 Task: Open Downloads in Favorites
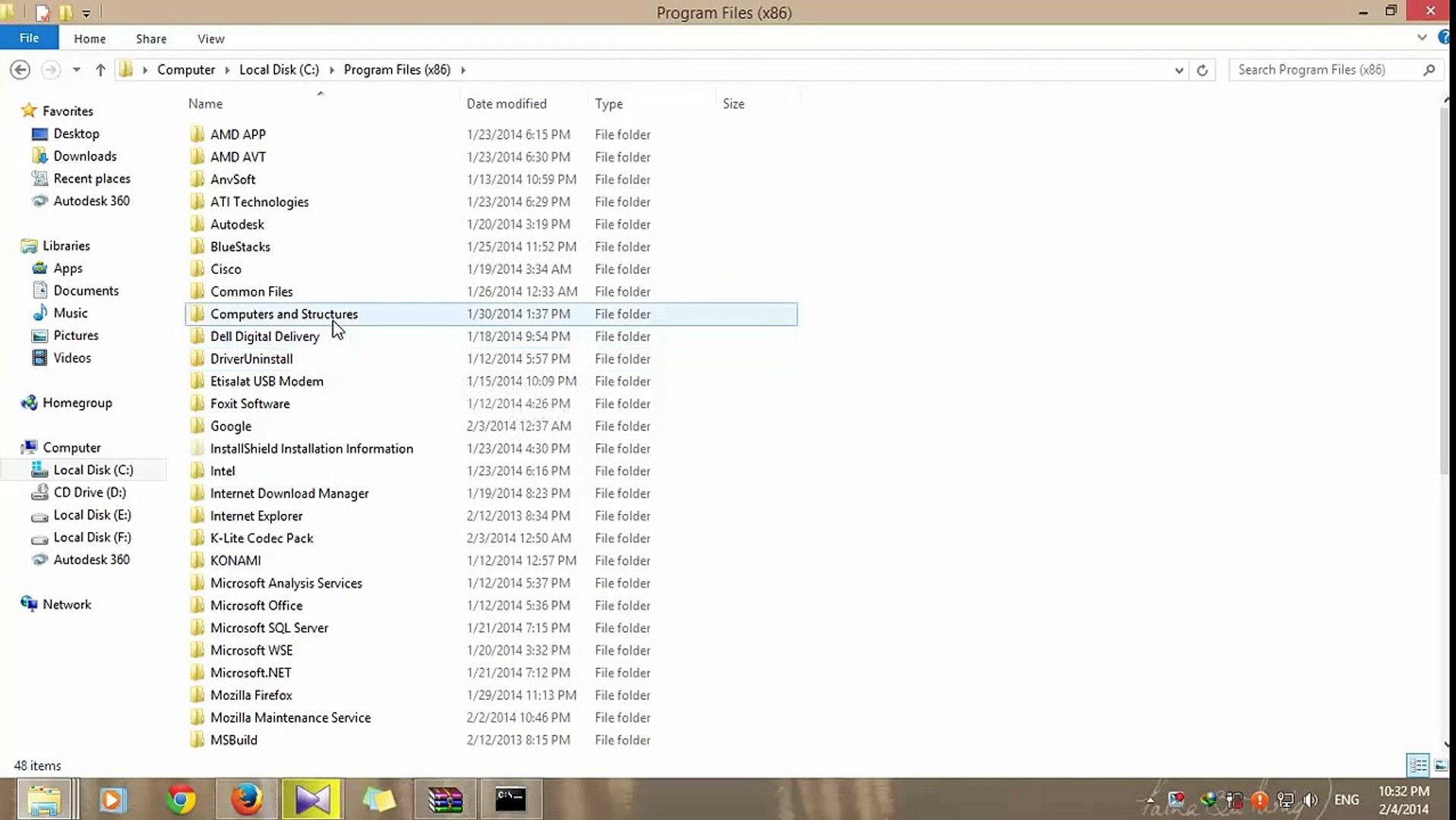pyautogui.click(x=84, y=156)
